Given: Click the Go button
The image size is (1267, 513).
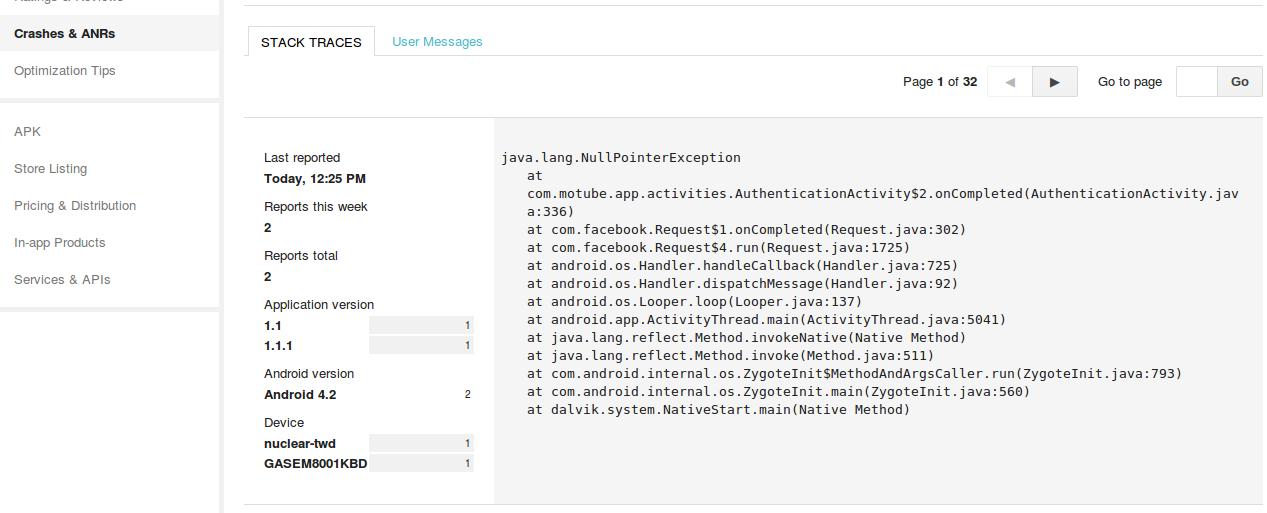Looking at the screenshot, I should coord(1240,82).
